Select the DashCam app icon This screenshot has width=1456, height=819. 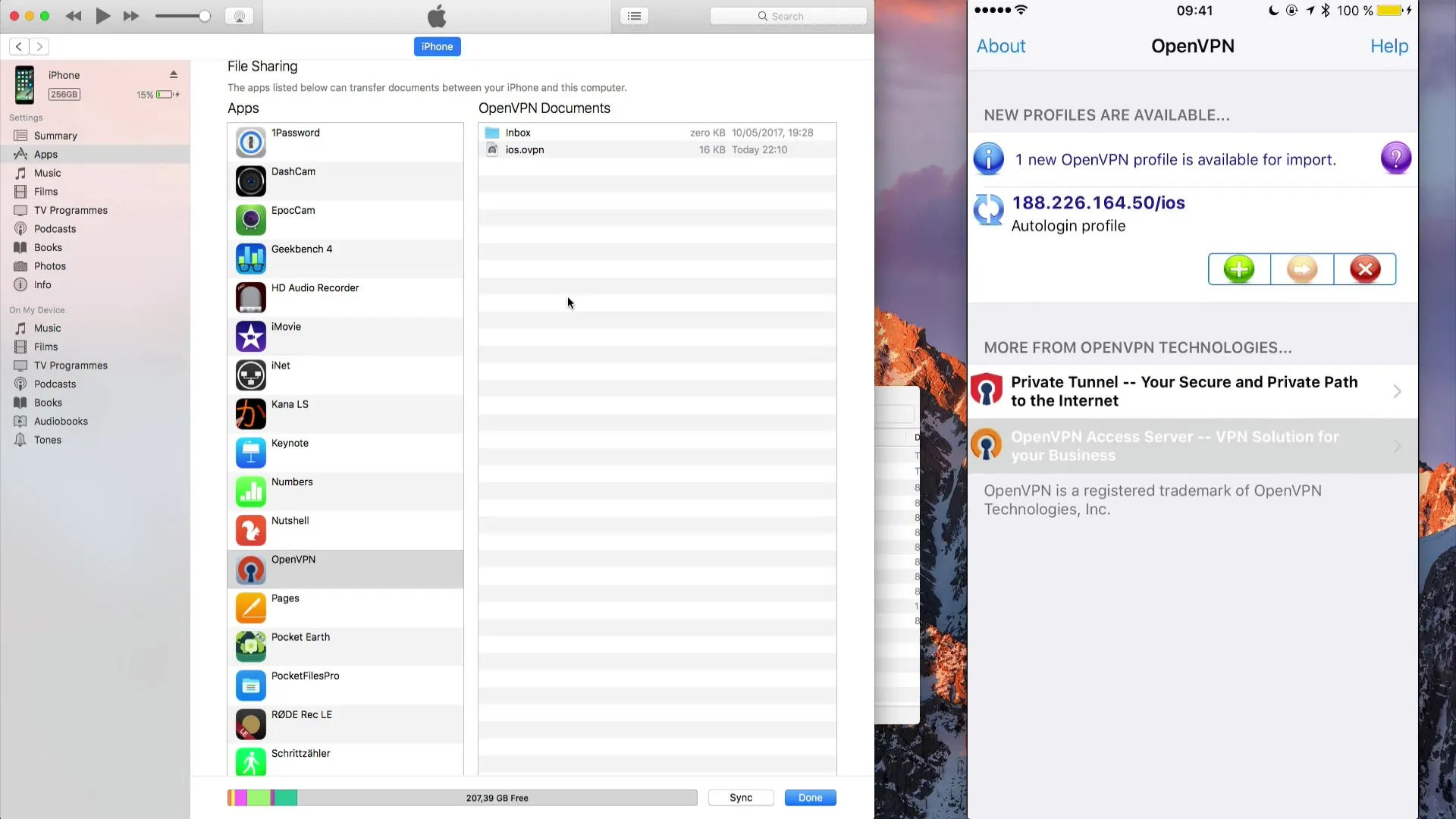[250, 181]
